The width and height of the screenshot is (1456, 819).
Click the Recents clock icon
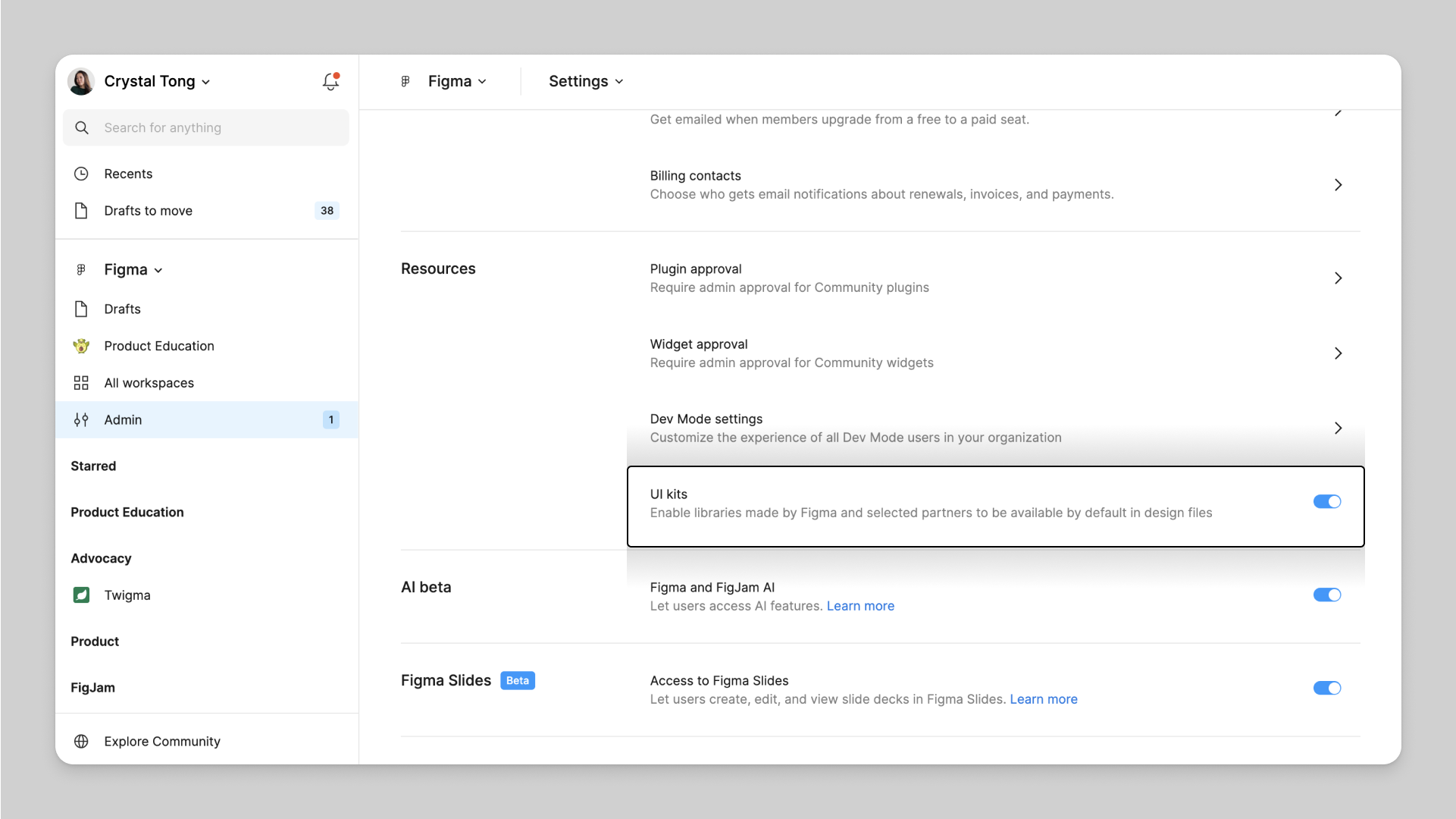81,174
